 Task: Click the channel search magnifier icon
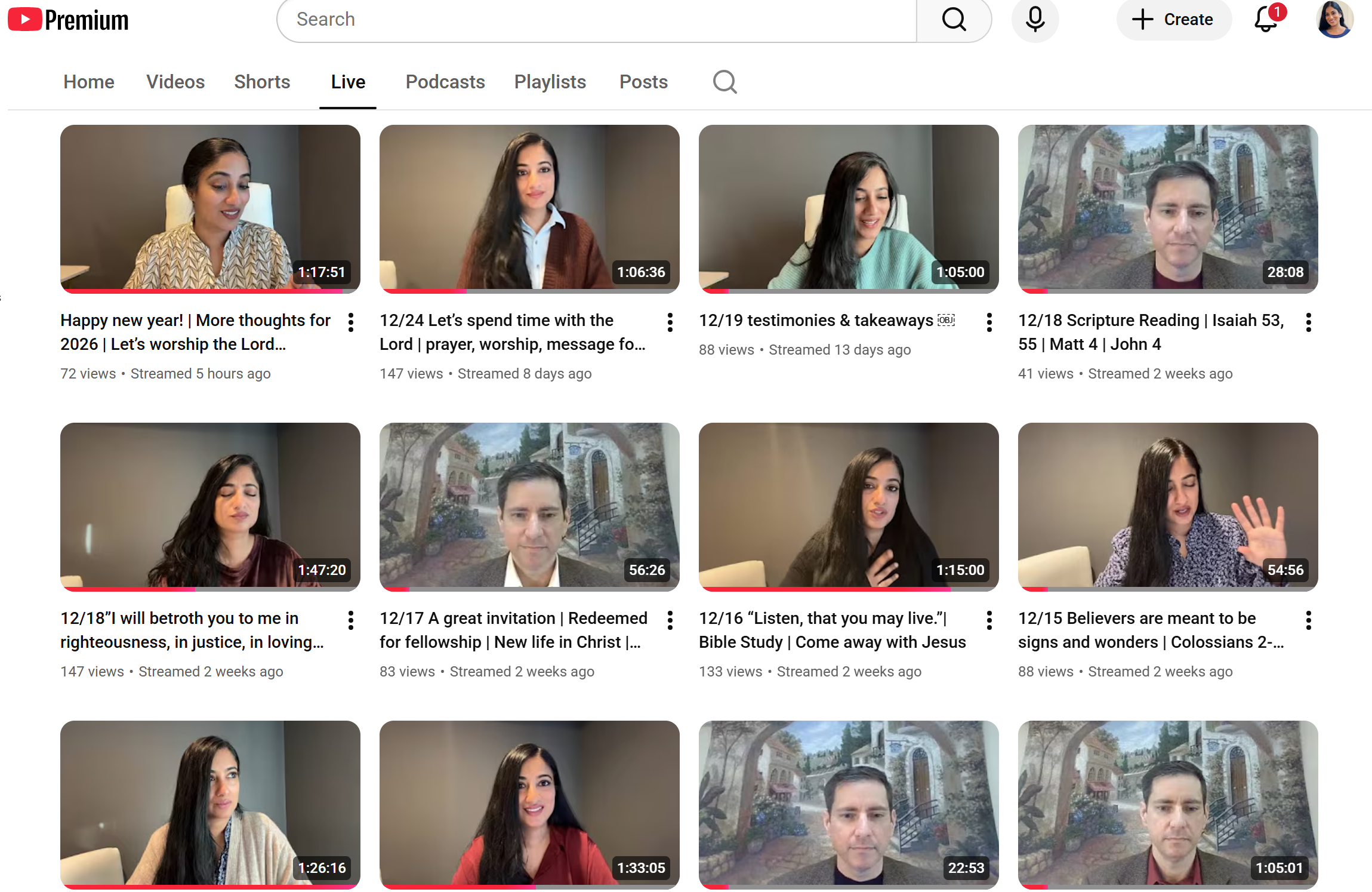pos(724,82)
